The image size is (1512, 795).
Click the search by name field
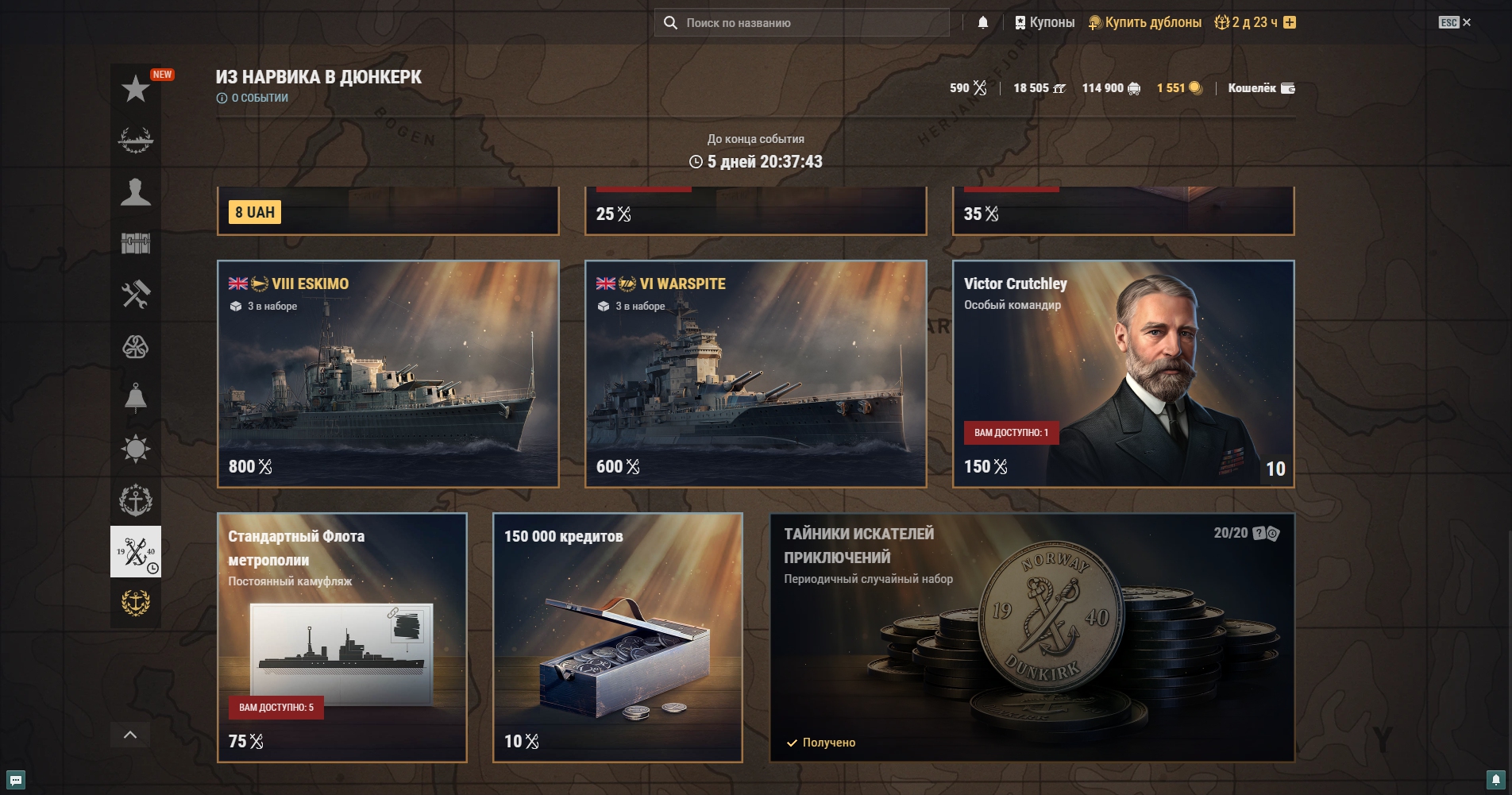click(x=802, y=22)
